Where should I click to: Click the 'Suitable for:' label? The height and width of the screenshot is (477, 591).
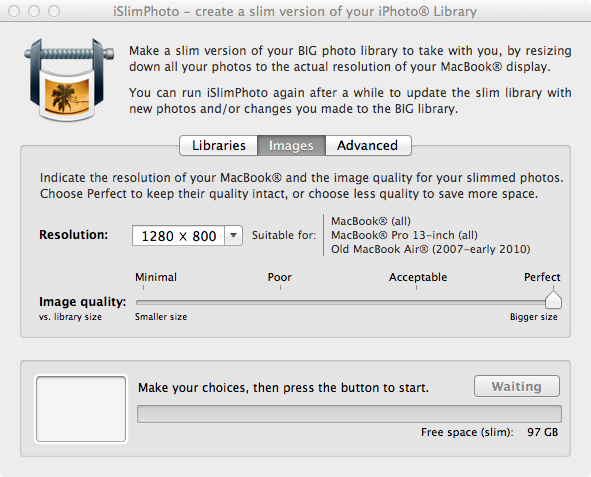(284, 235)
